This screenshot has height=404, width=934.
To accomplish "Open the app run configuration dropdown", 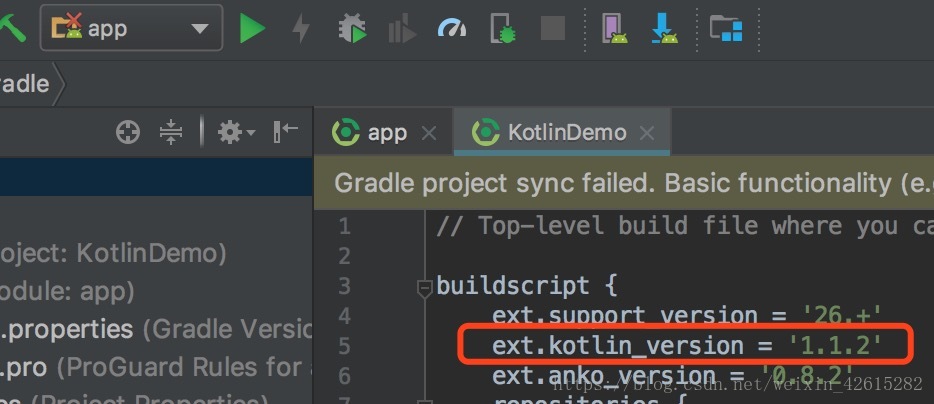I will click(x=131, y=27).
